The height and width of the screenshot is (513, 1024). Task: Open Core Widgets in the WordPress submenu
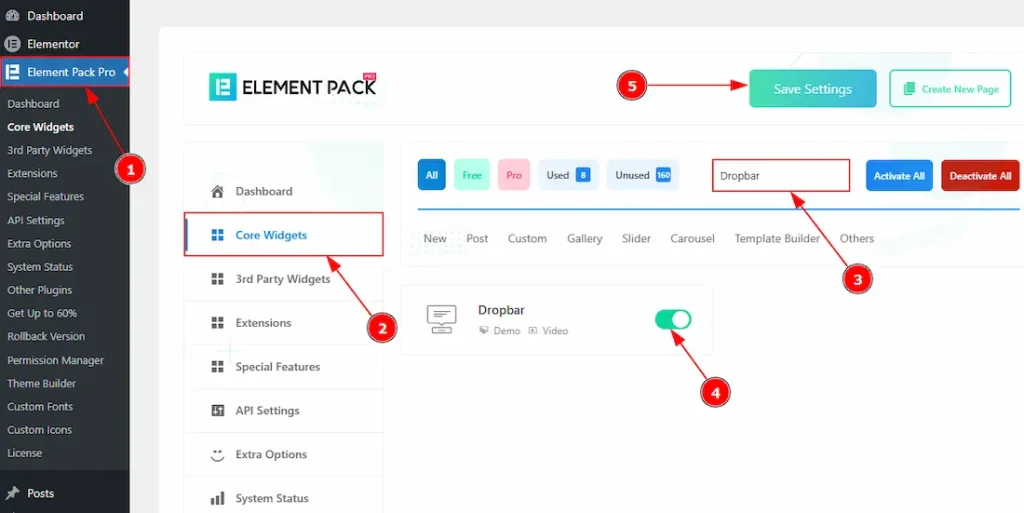point(40,127)
